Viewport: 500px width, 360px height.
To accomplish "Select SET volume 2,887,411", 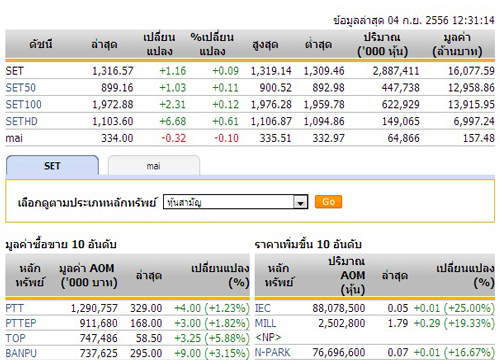I will [x=396, y=71].
